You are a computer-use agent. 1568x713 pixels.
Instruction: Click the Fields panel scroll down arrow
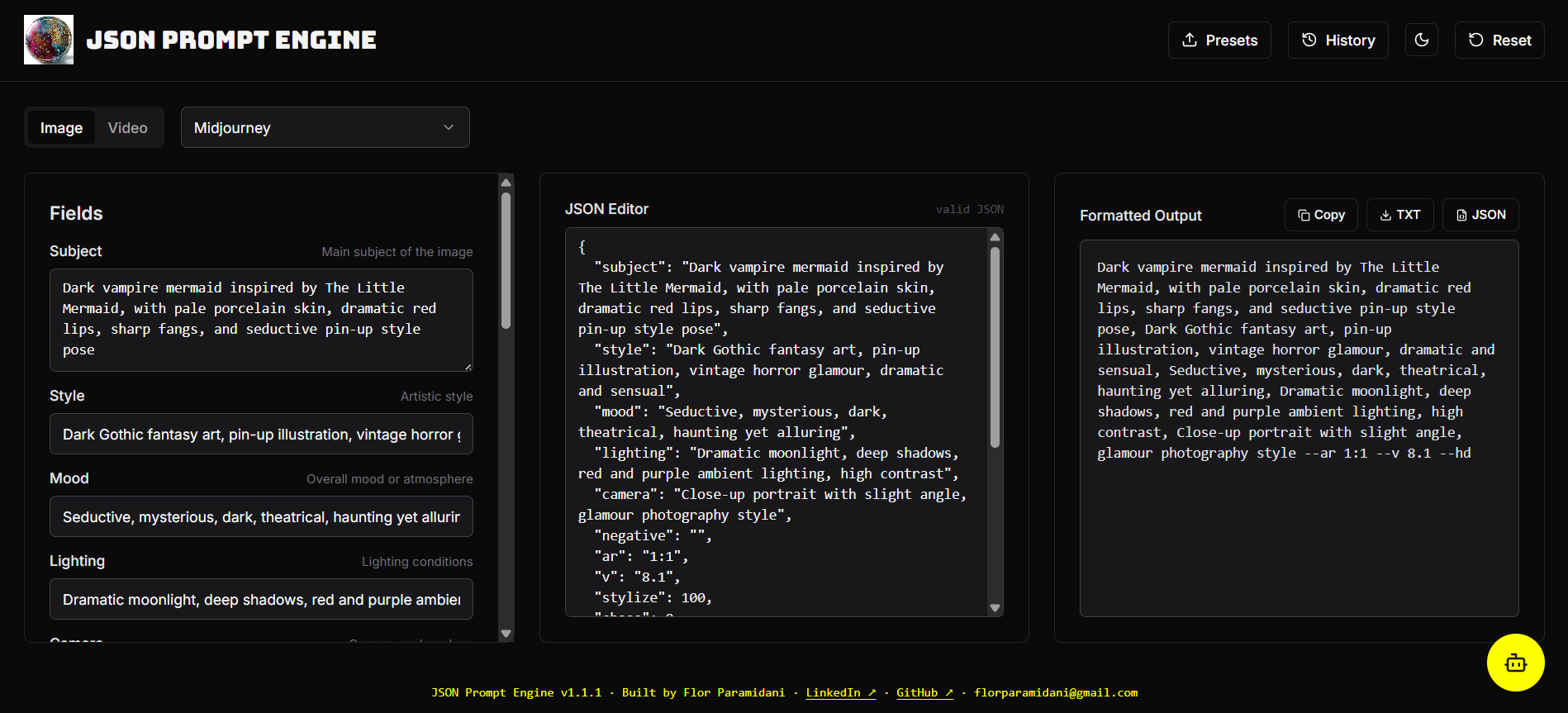coord(506,634)
